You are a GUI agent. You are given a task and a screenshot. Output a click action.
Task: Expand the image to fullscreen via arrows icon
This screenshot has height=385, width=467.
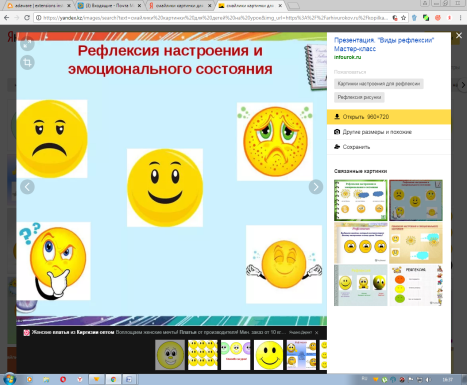tap(27, 44)
